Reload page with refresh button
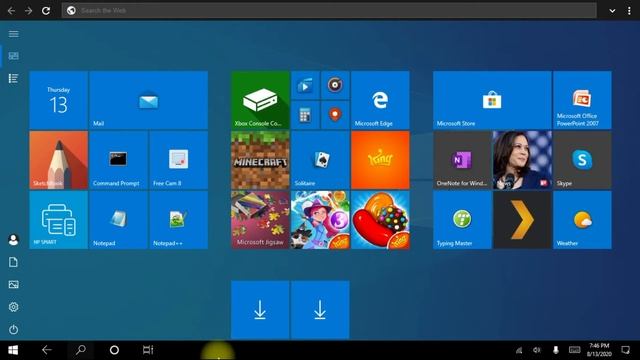The width and height of the screenshot is (640, 360). click(46, 11)
